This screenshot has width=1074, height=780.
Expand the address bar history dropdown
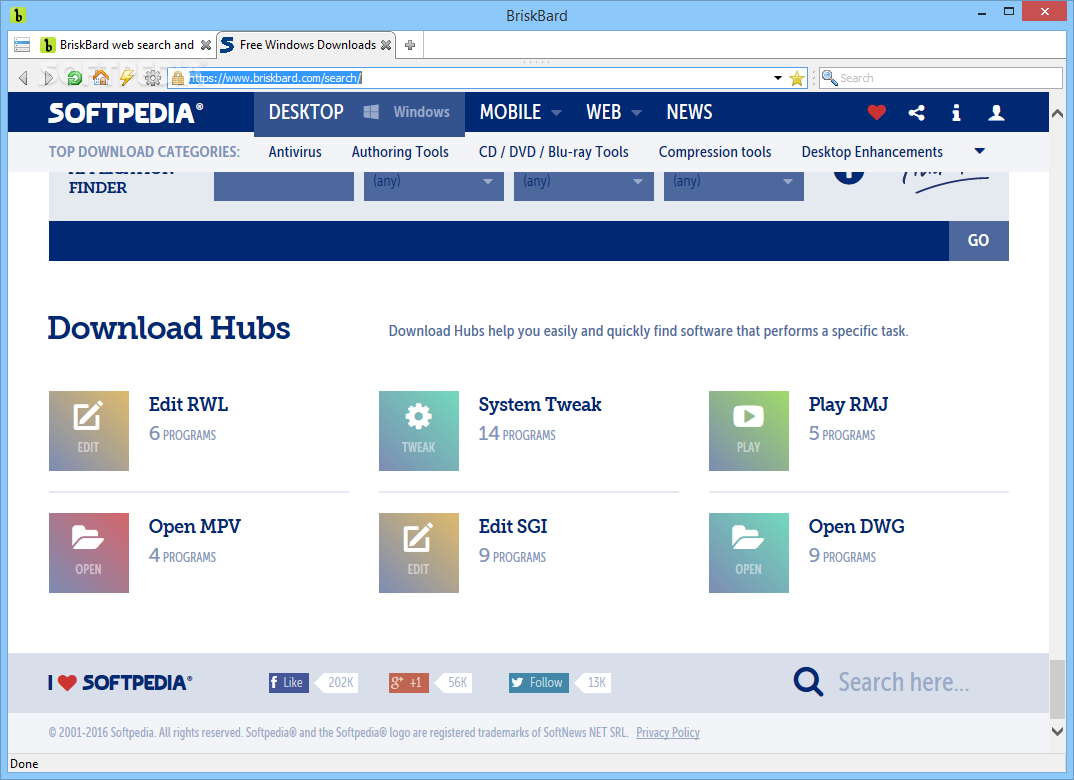tap(777, 78)
